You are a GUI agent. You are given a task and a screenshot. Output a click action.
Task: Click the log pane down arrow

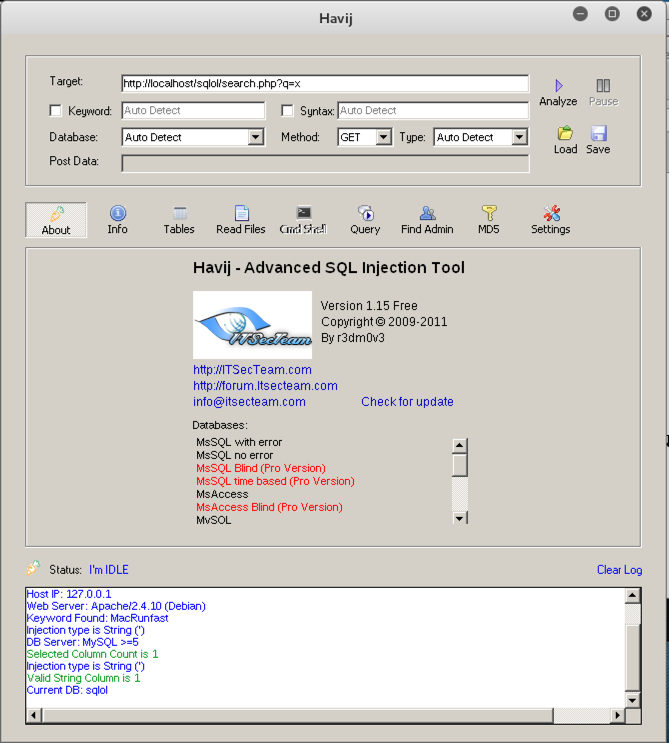(x=633, y=700)
